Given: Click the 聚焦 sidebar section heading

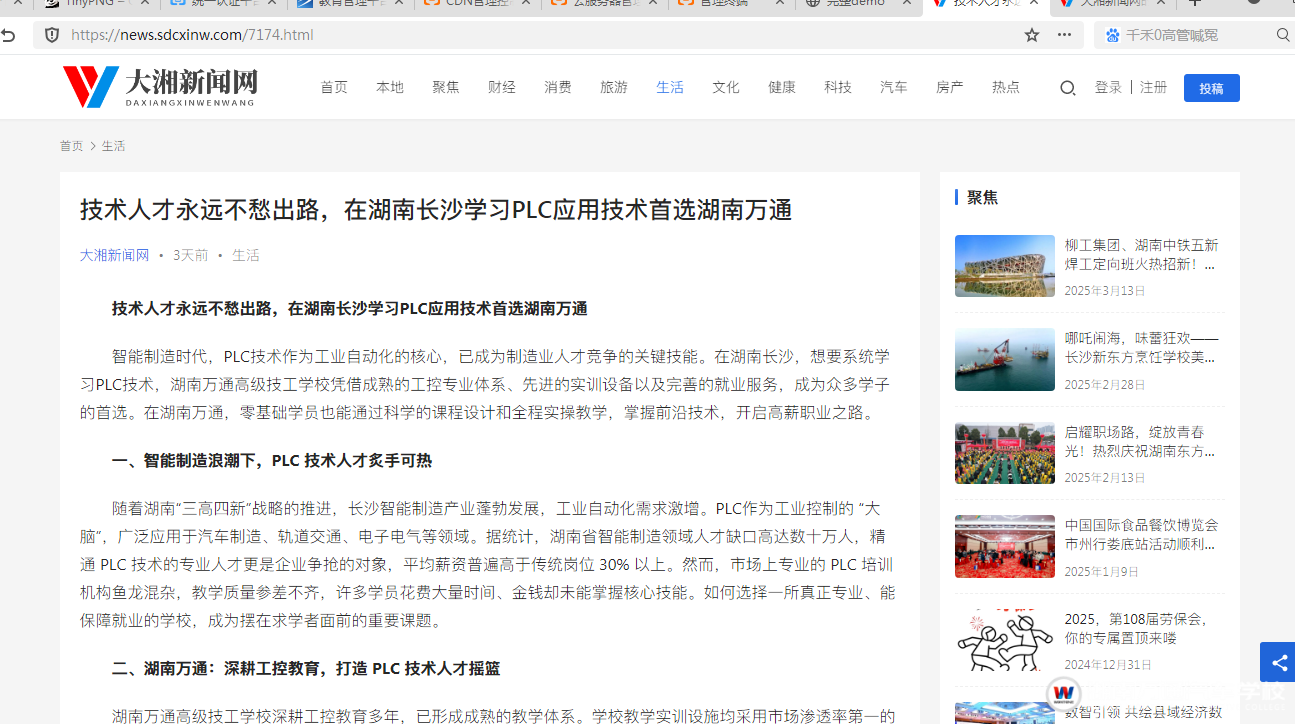Looking at the screenshot, I should (x=982, y=198).
